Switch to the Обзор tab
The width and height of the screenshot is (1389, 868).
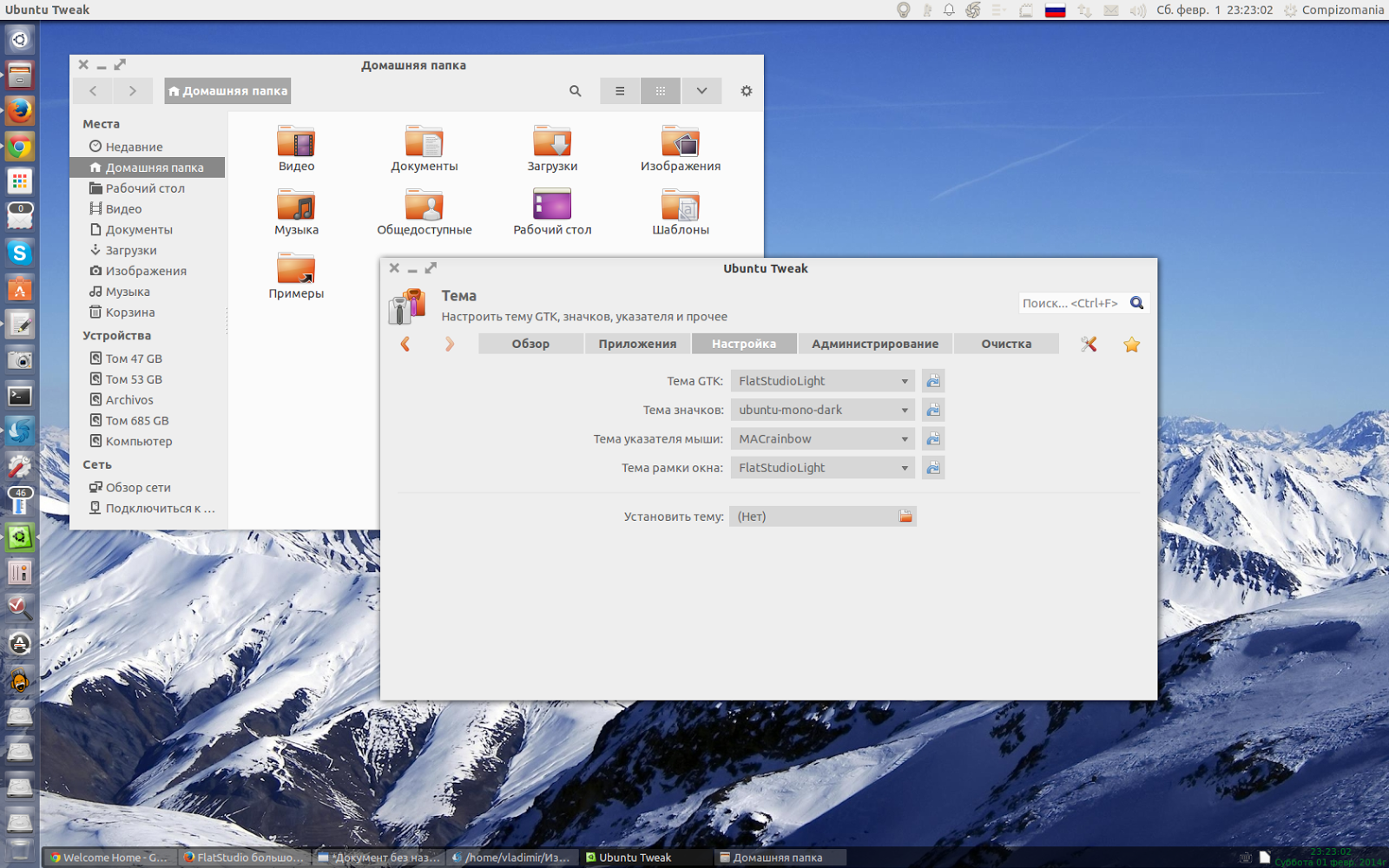pos(530,344)
